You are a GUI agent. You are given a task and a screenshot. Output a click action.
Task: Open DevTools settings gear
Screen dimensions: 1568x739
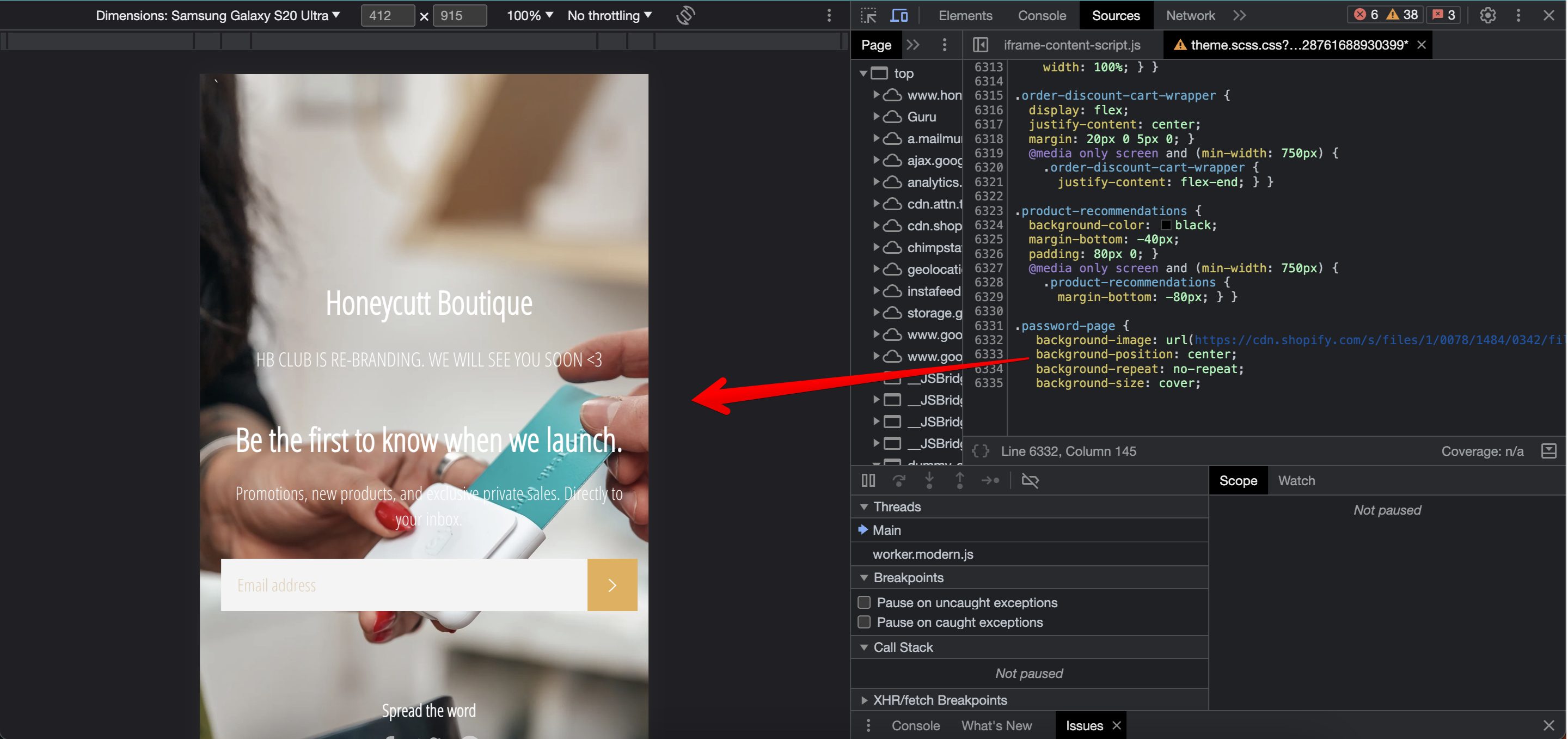pyautogui.click(x=1487, y=15)
